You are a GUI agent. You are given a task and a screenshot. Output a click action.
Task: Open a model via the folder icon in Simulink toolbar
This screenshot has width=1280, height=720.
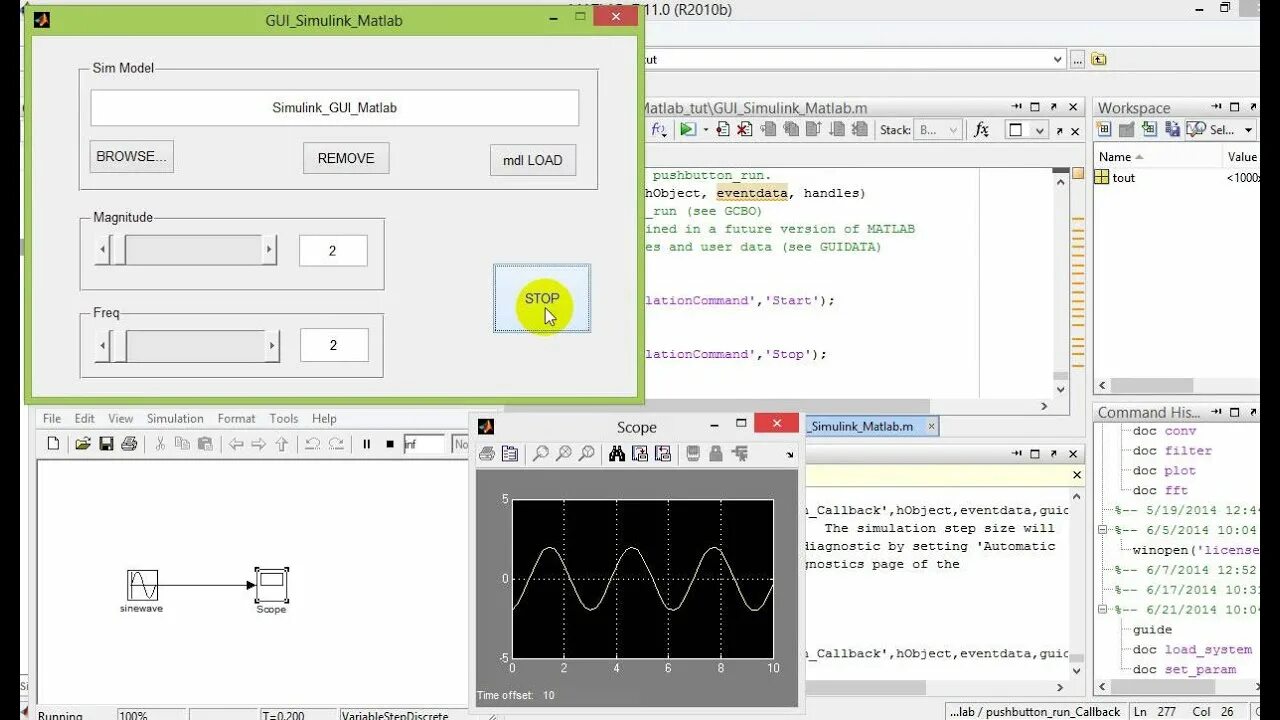pos(83,444)
